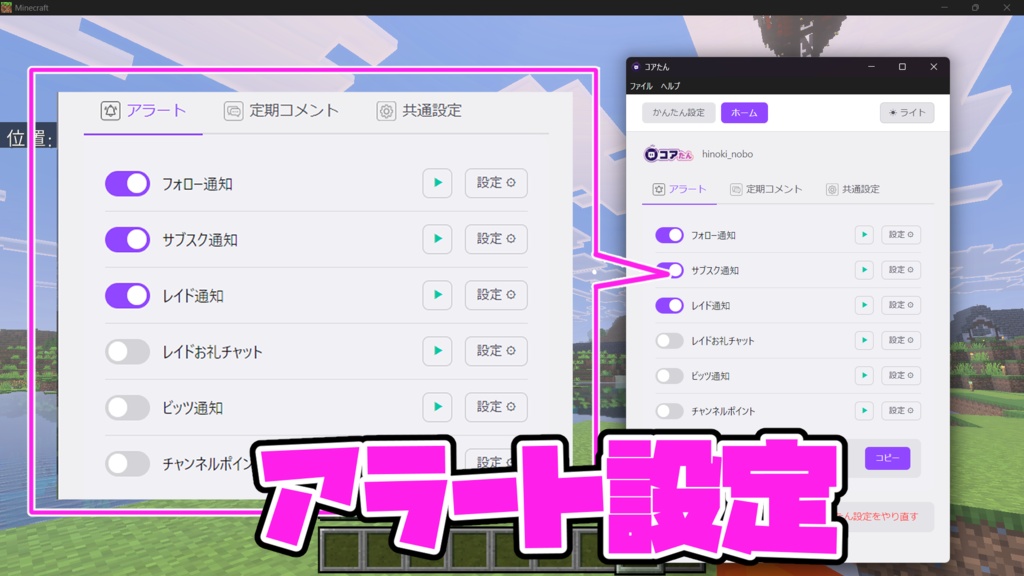Toggle チャンネルポイント in the magnified panel
The height and width of the screenshot is (576, 1024).
127,464
